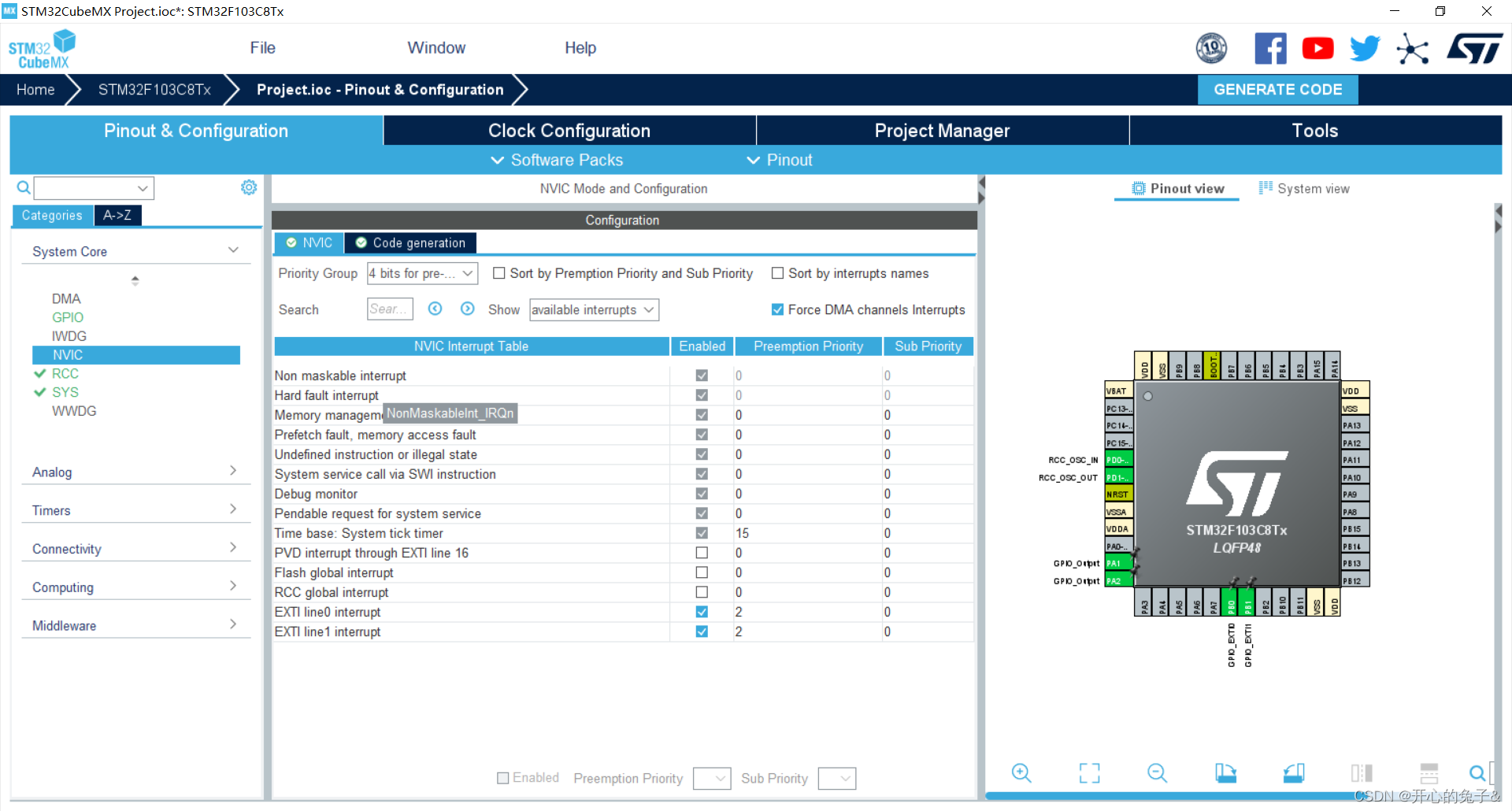1512x811 pixels.
Task: Switch to System view
Action: point(1304,188)
